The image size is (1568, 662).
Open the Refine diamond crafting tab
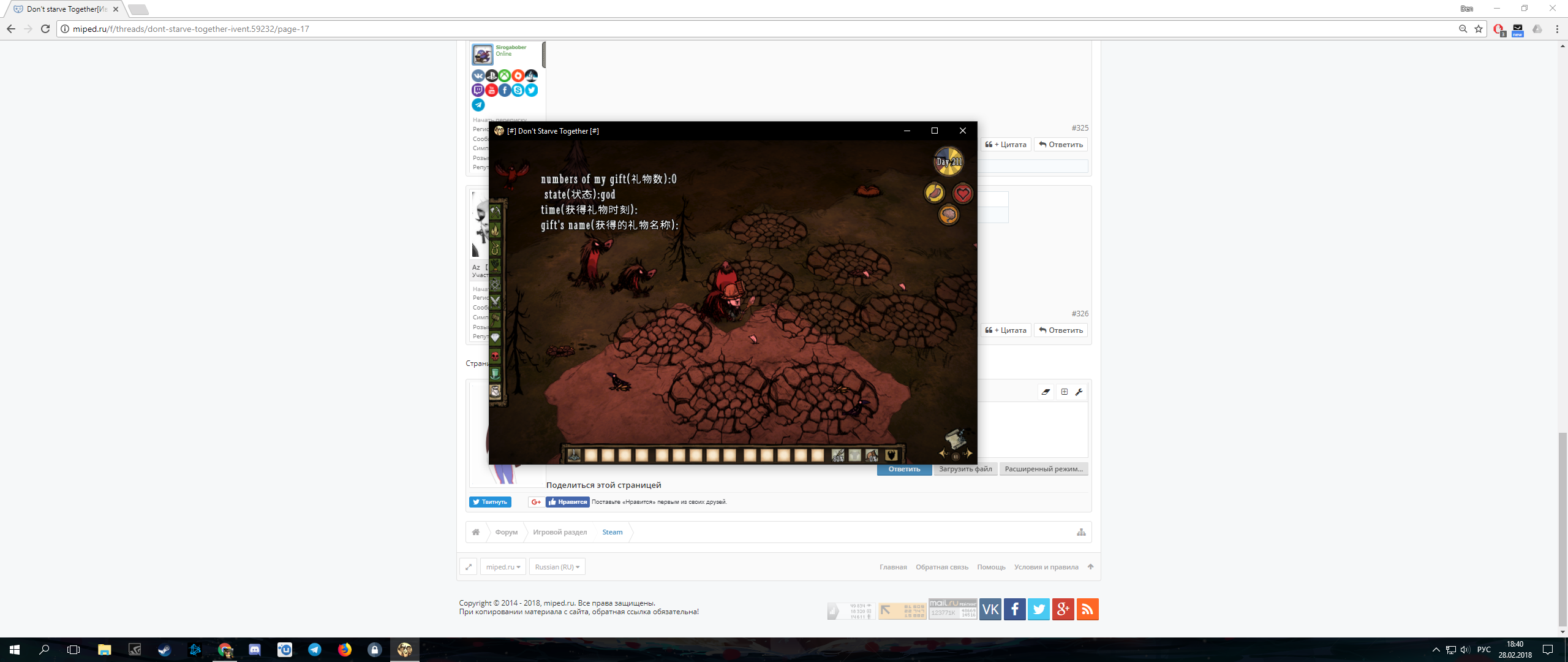(495, 338)
